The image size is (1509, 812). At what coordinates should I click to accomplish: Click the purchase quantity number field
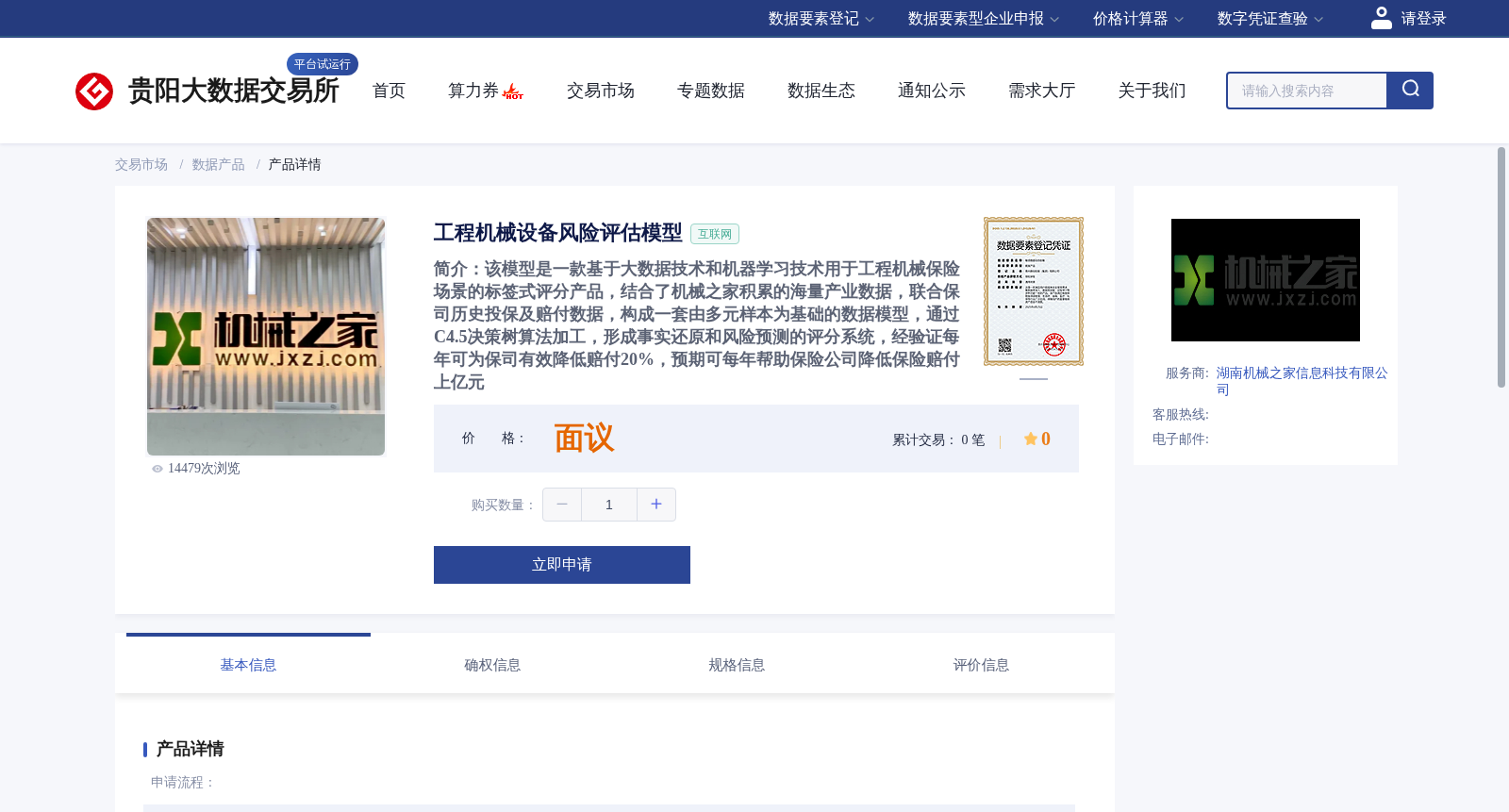click(609, 505)
